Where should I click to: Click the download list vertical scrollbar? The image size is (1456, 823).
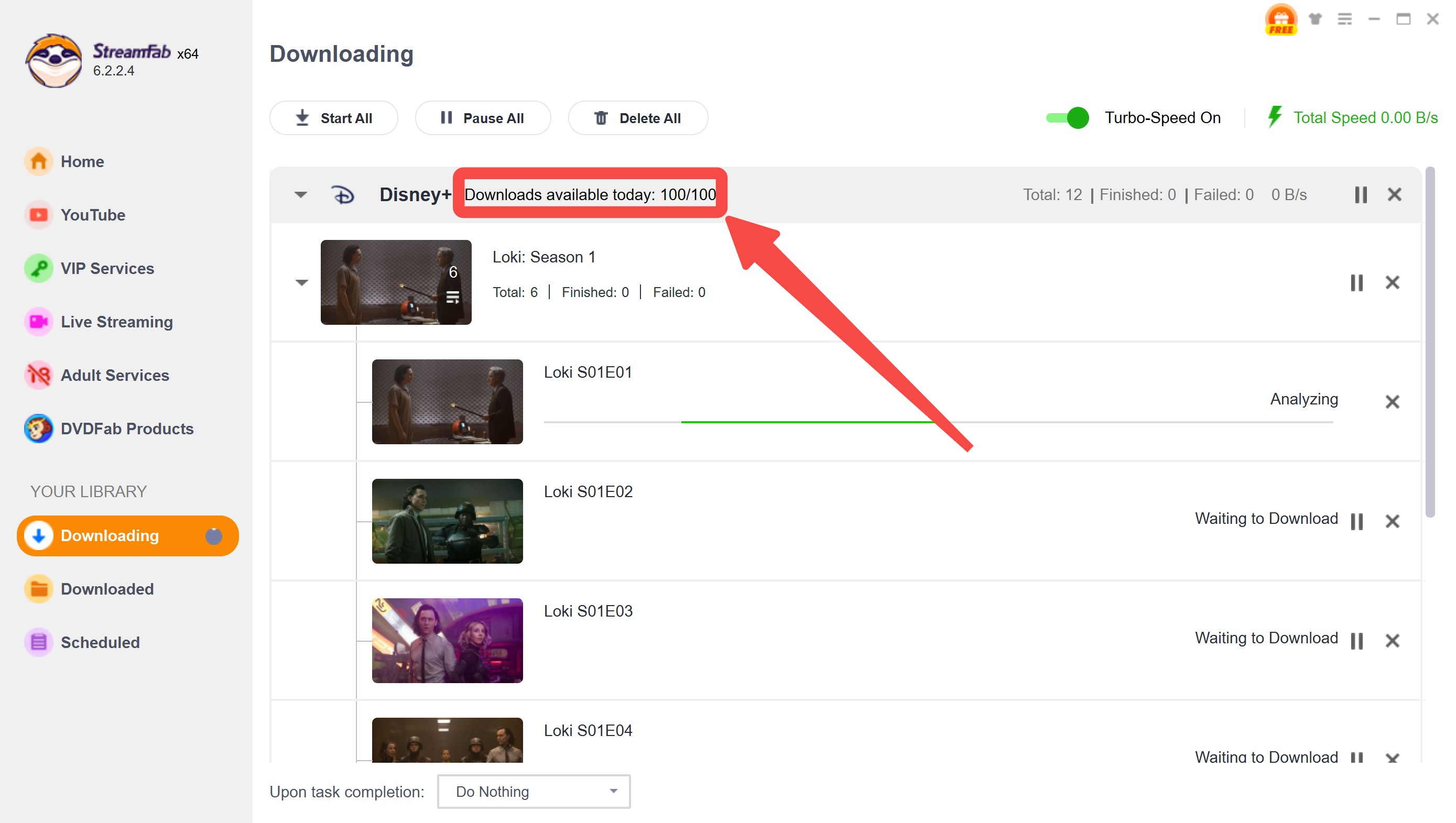[x=1430, y=342]
